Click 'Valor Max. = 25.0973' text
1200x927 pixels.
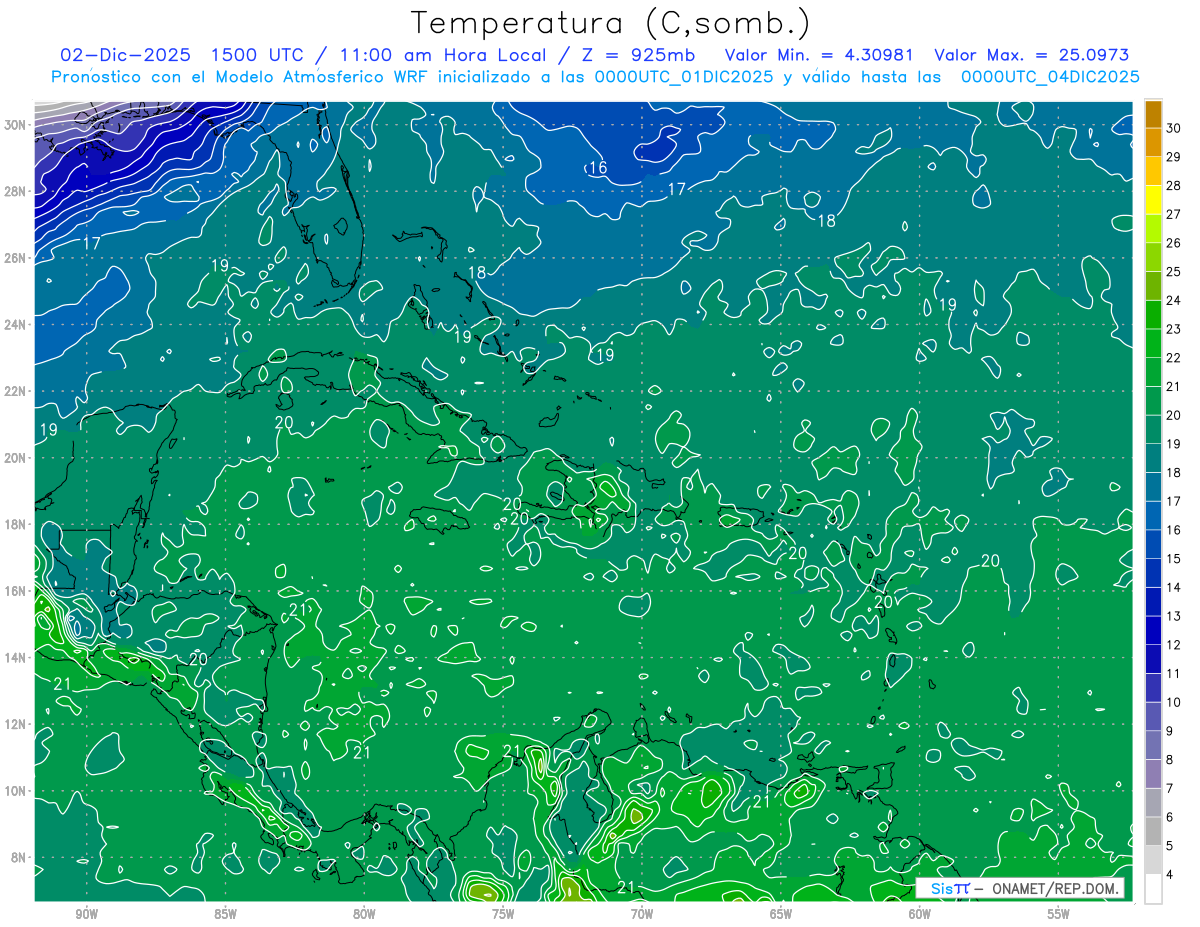pyautogui.click(x=1032, y=55)
